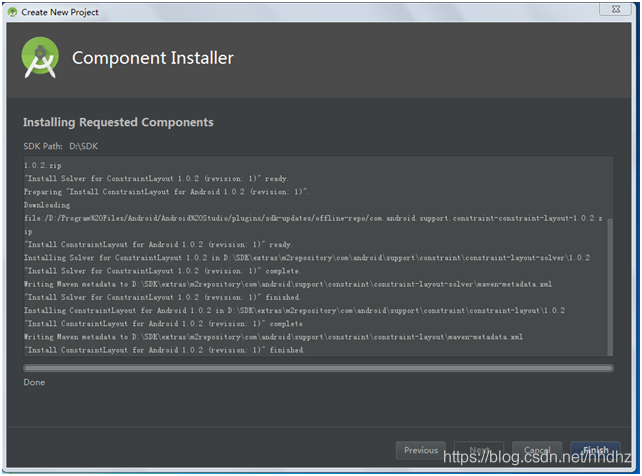Click the Cancel button

(537, 450)
